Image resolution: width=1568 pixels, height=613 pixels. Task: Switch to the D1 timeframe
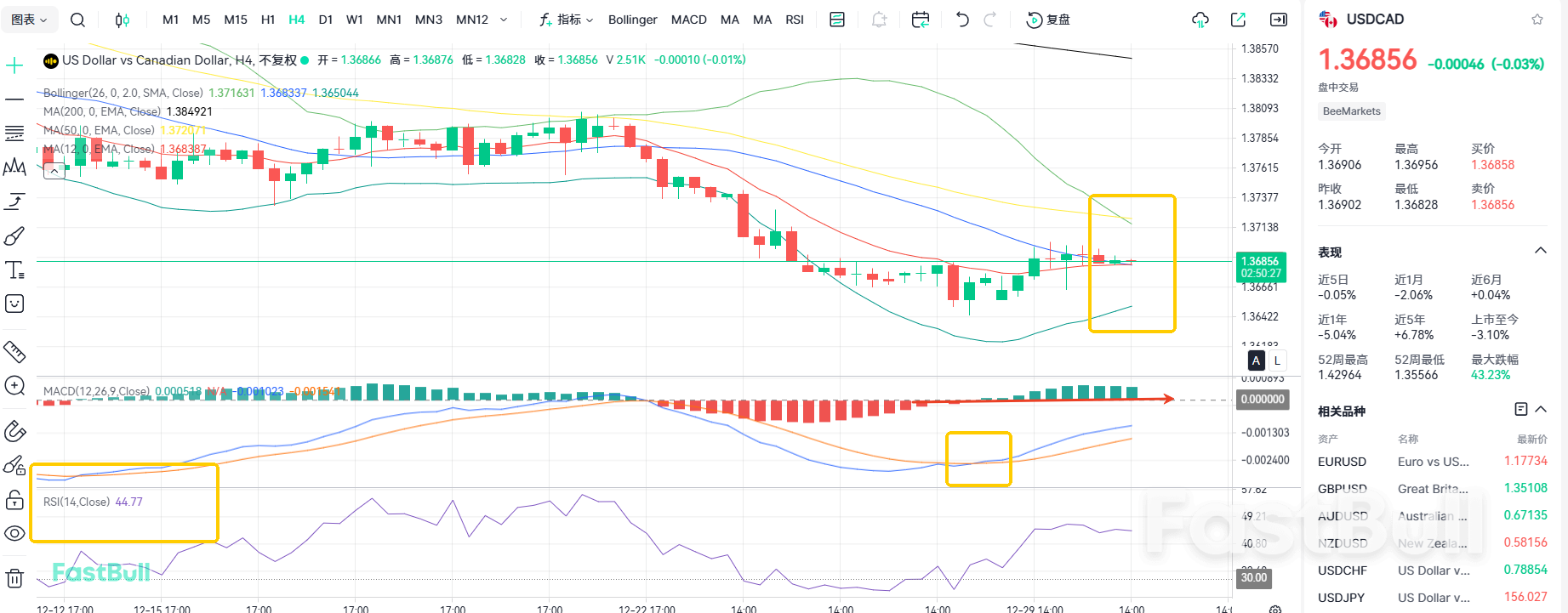pos(325,20)
